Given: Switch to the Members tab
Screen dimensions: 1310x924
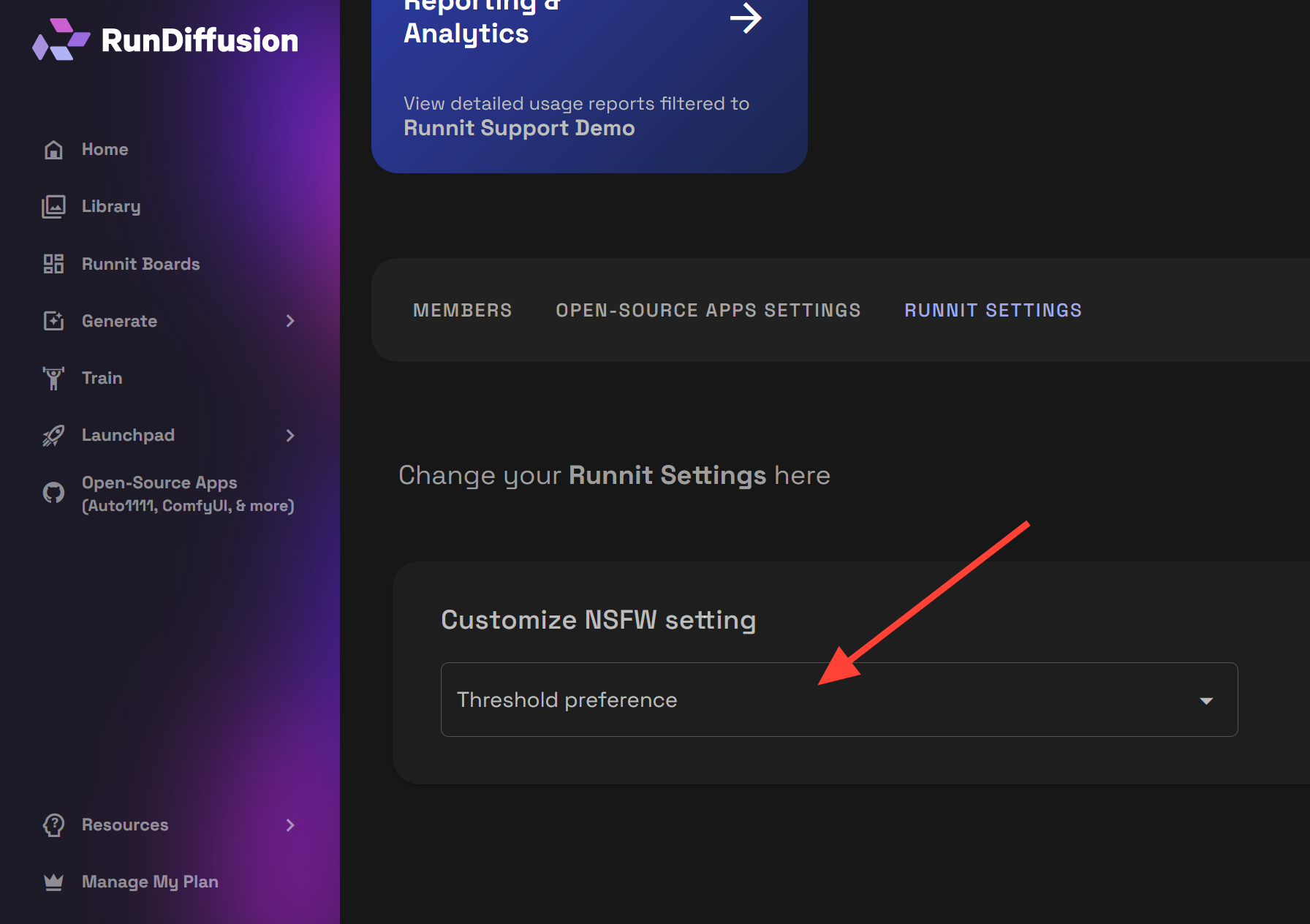Looking at the screenshot, I should (x=462, y=310).
